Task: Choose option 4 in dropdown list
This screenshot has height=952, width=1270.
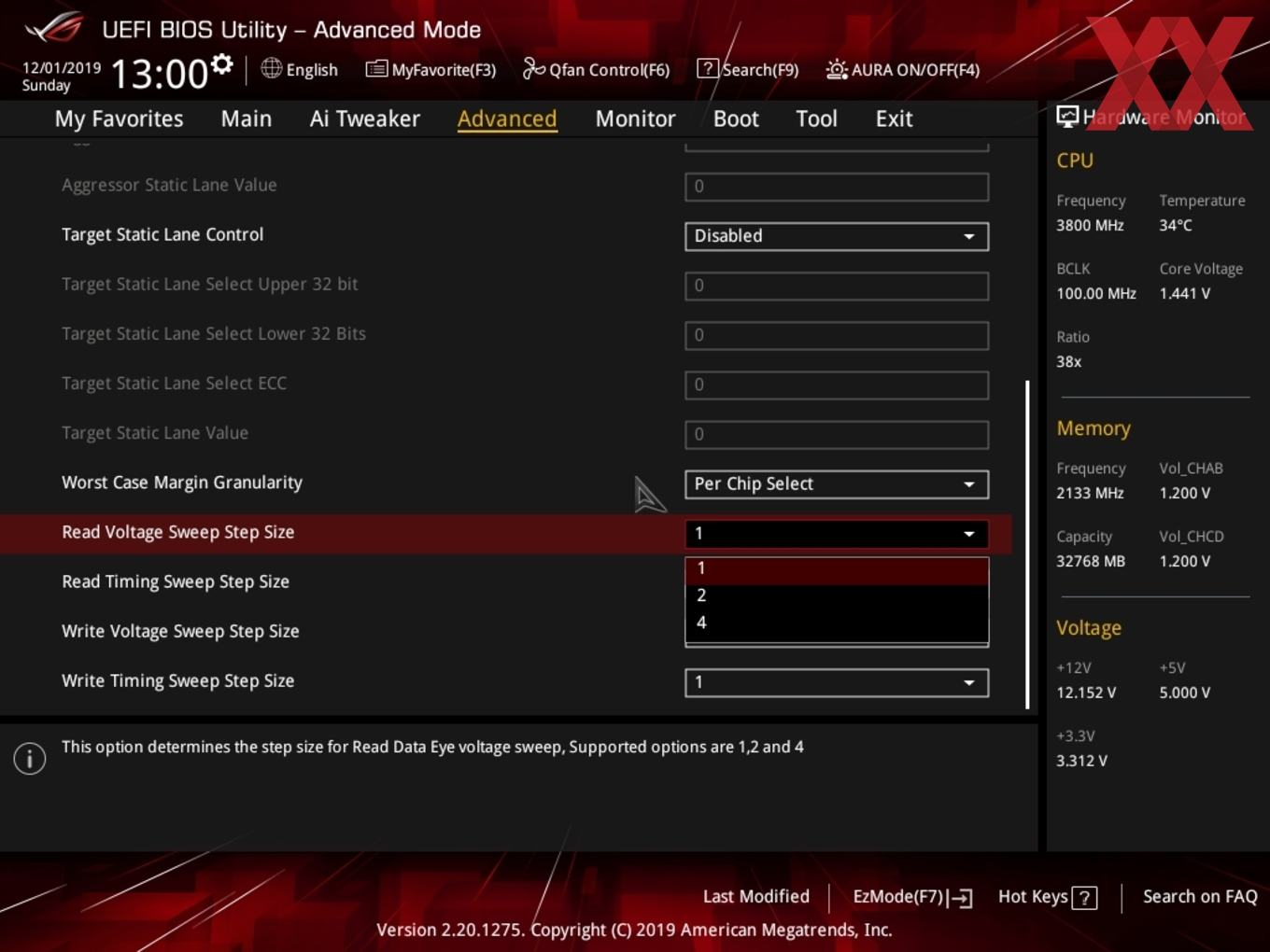Action: click(837, 623)
